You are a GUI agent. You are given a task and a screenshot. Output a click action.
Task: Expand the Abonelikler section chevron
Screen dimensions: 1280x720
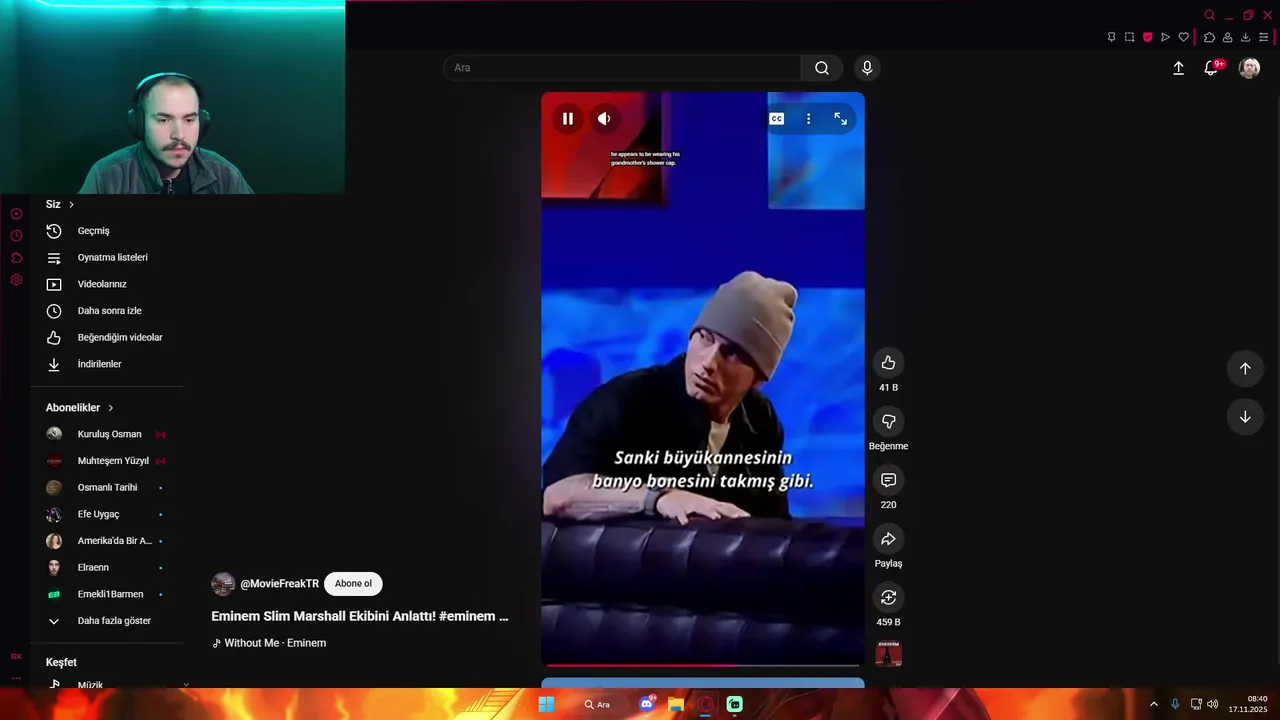[x=111, y=408]
